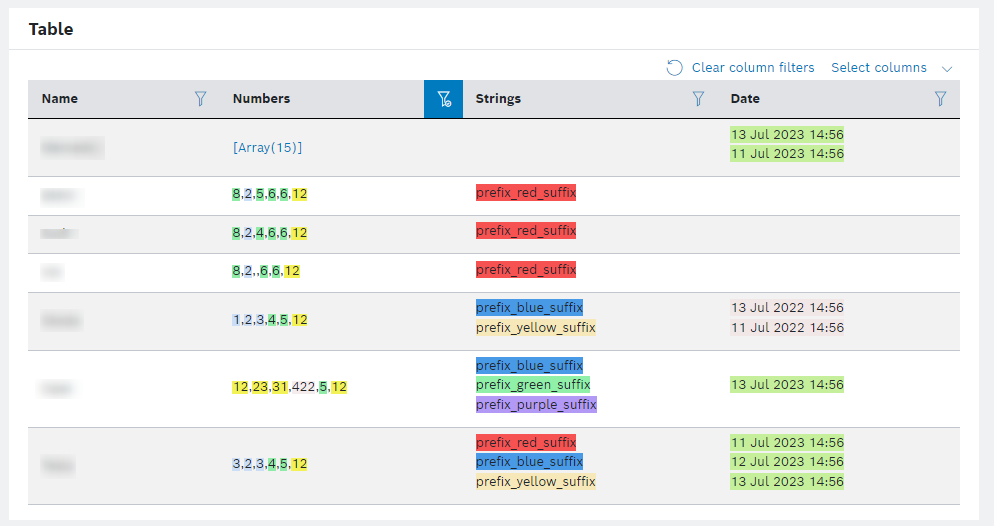Click the numbers cell 1,2,3,4,5,12

pyautogui.click(x=270, y=320)
